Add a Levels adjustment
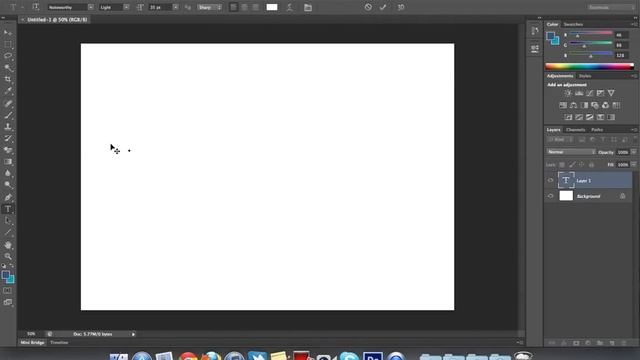640x360 pixels. tap(579, 93)
